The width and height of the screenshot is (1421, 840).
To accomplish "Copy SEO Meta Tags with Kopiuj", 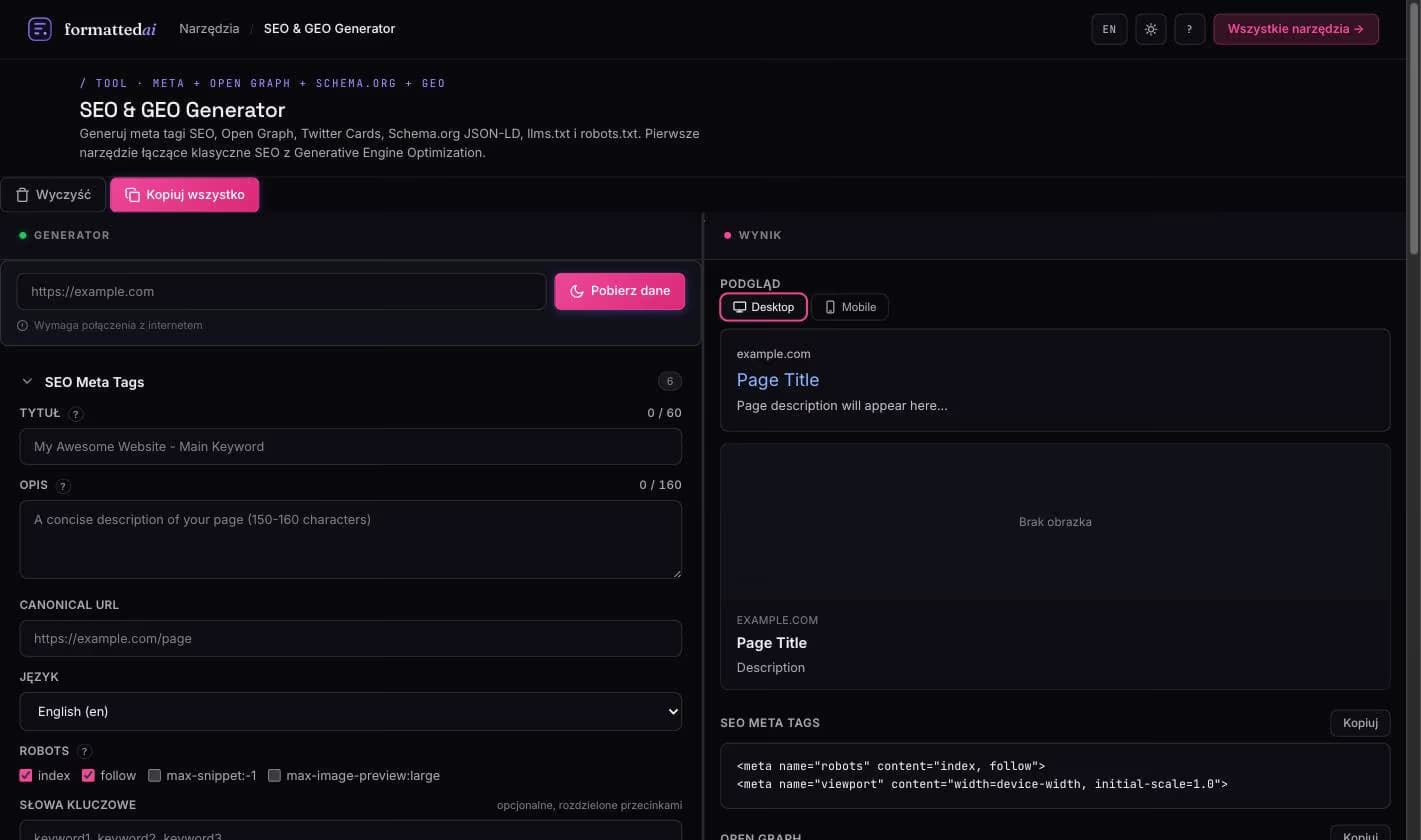I will click(1360, 723).
